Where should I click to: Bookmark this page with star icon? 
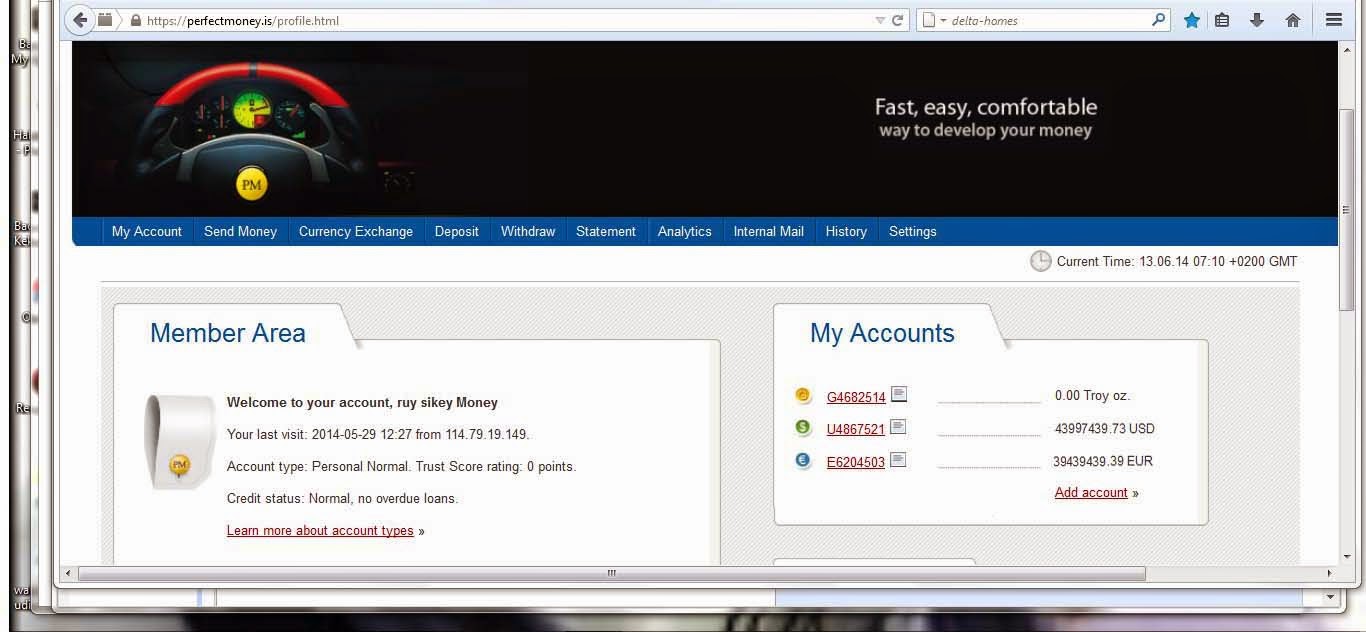(1191, 20)
